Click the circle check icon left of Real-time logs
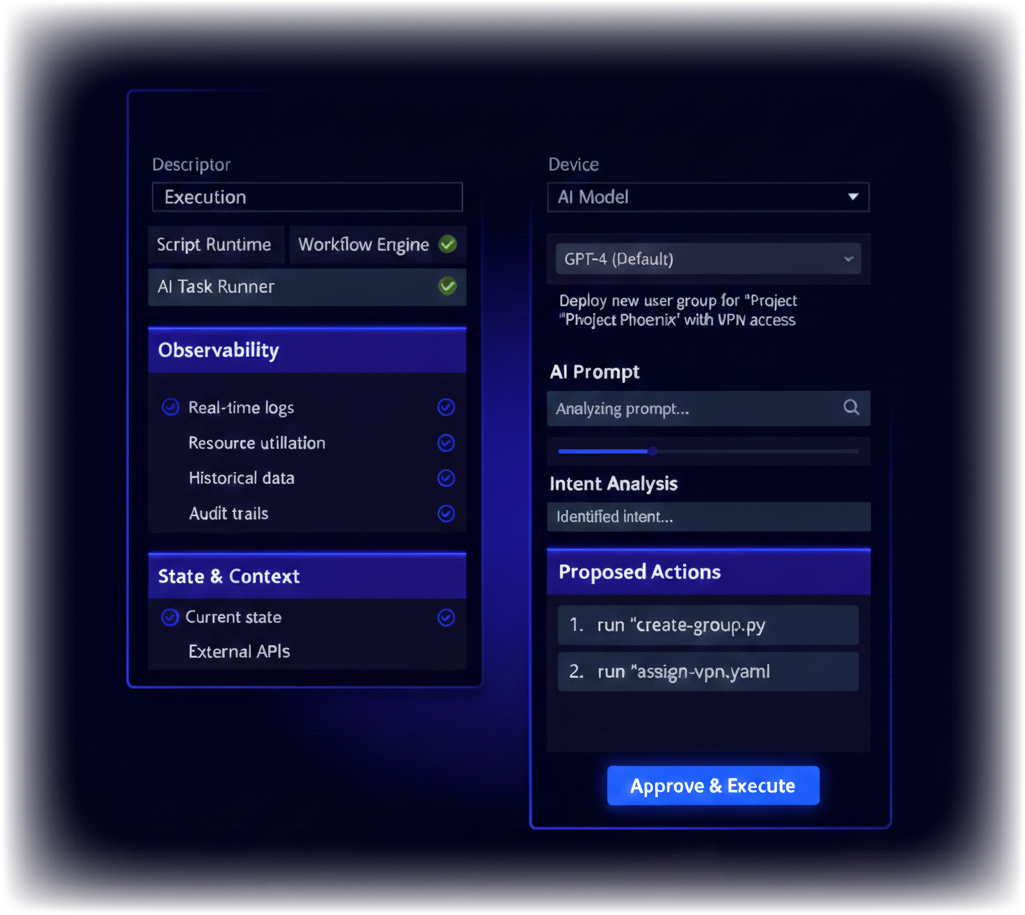The height and width of the screenshot is (915, 1025). [170, 408]
